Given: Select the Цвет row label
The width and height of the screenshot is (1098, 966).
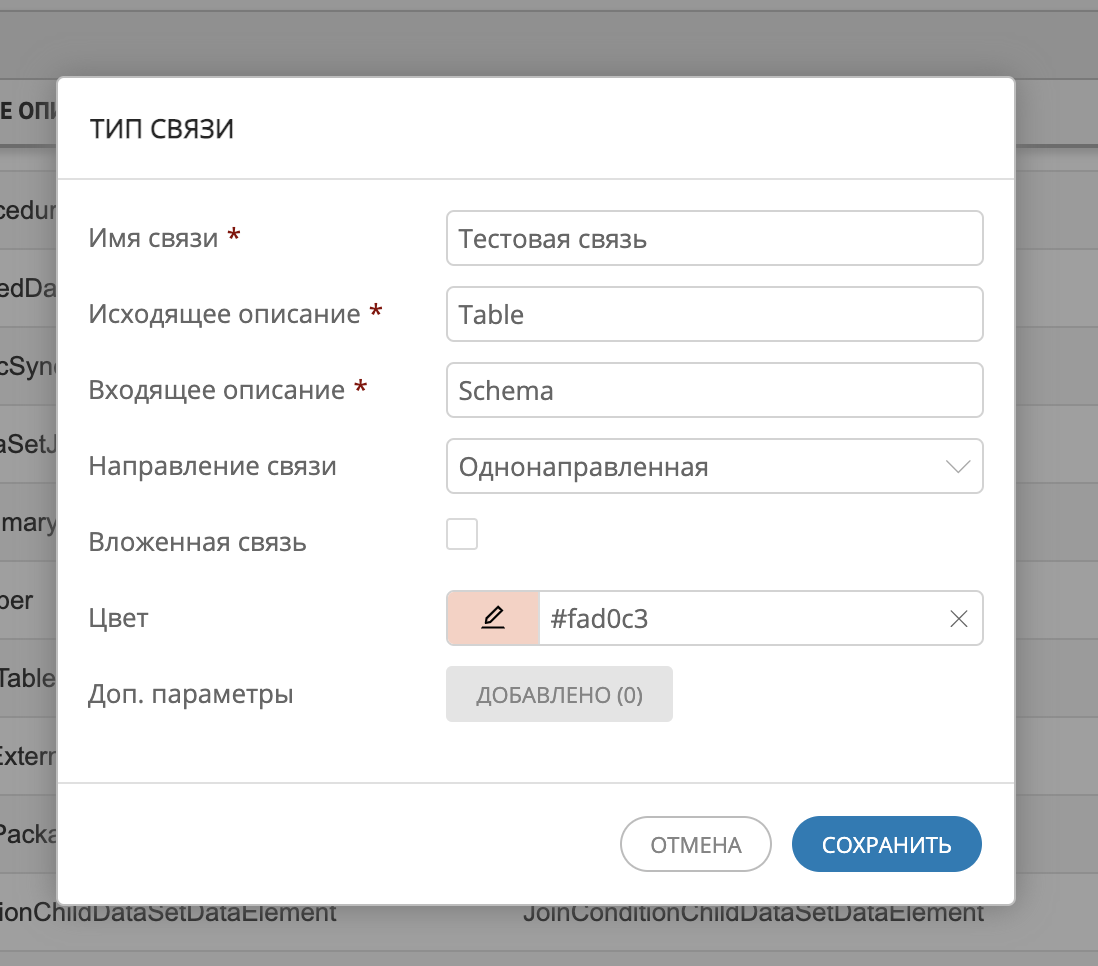Looking at the screenshot, I should (117, 618).
